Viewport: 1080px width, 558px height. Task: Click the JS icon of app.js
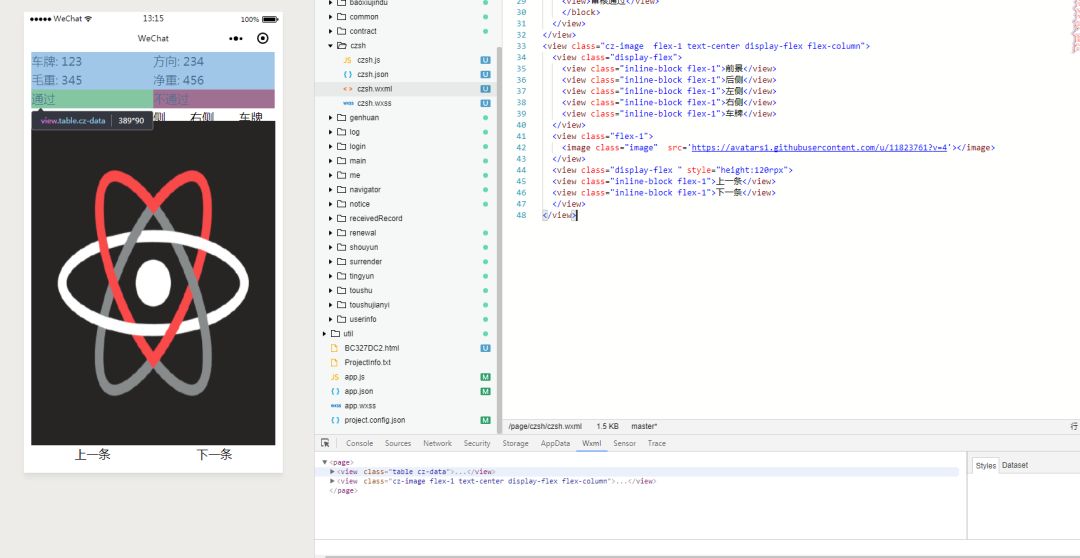335,377
